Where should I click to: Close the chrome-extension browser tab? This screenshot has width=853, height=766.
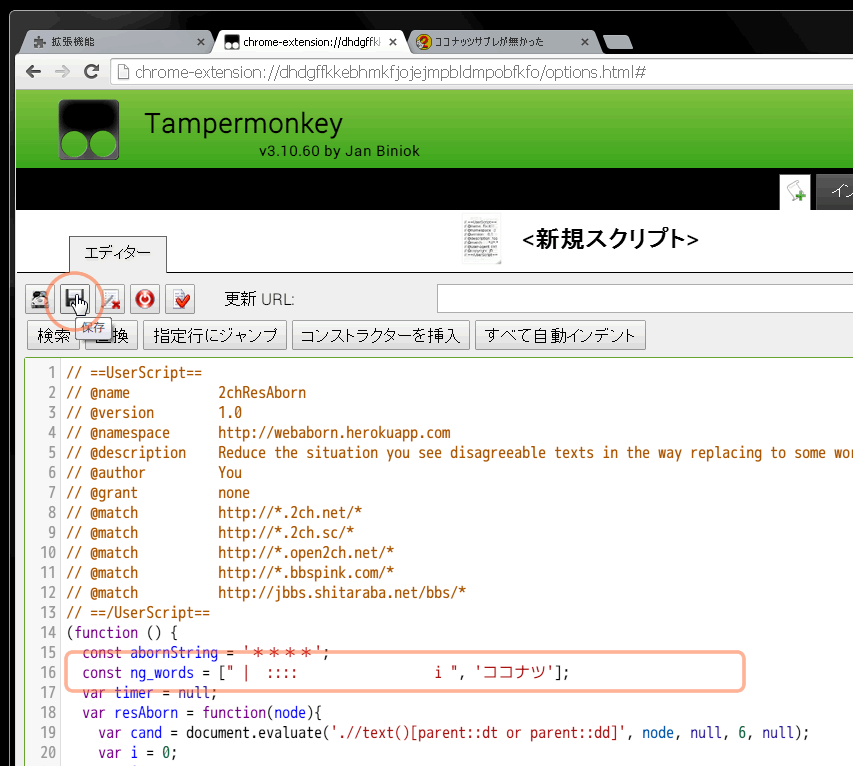(393, 42)
